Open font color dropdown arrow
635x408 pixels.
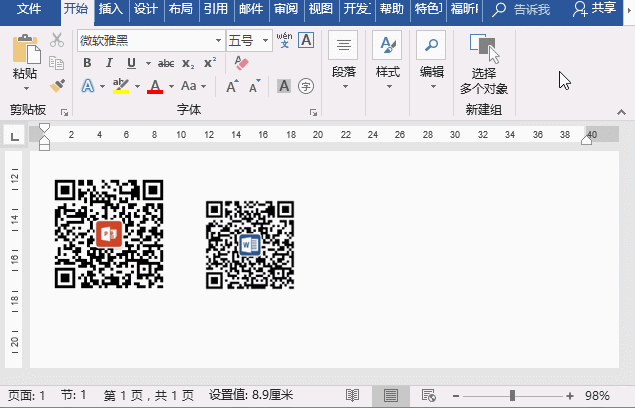click(x=171, y=86)
